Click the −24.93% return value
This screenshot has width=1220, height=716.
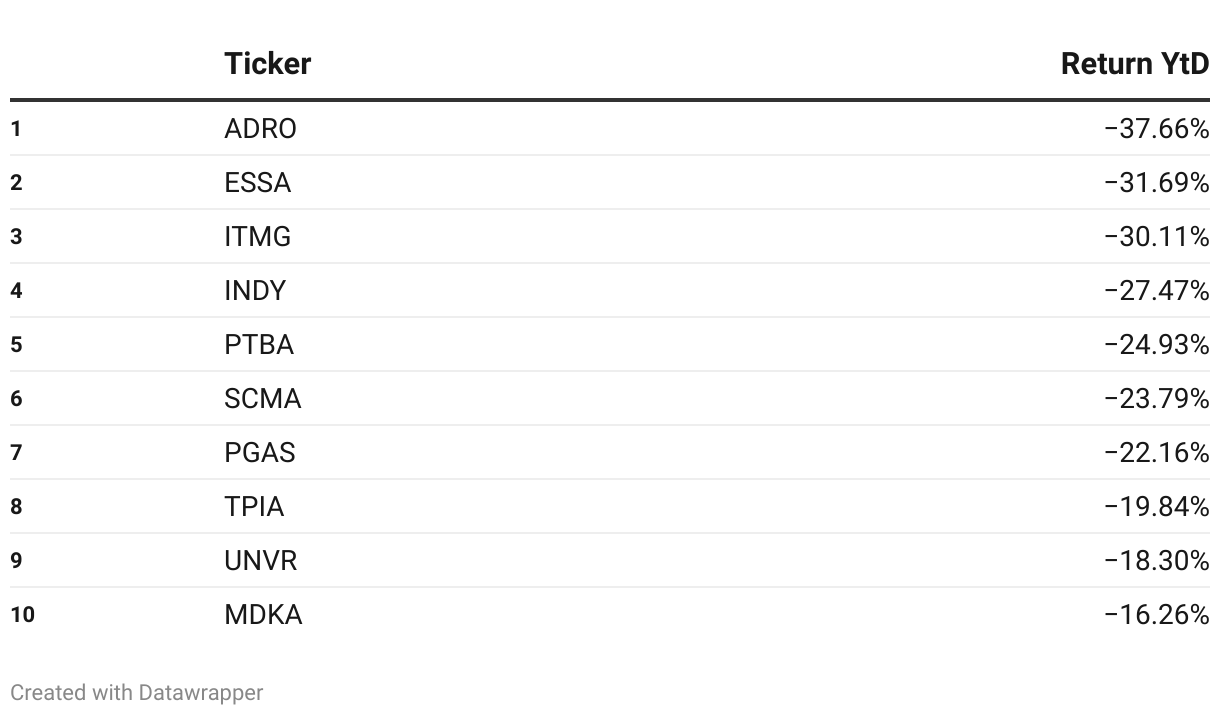tap(1157, 345)
